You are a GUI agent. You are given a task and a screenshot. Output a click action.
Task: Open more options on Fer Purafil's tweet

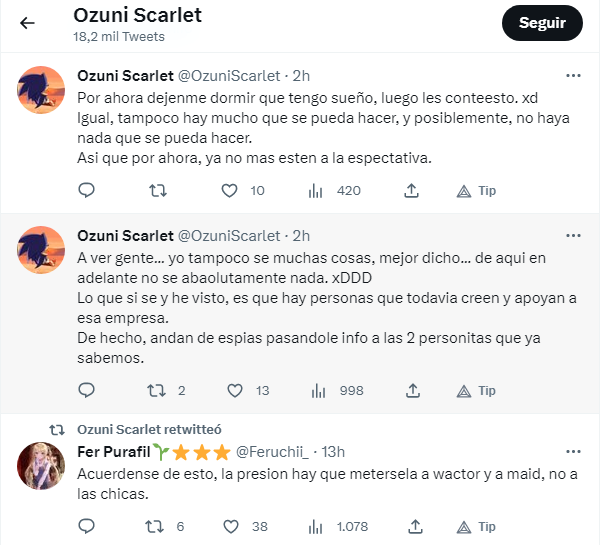pyautogui.click(x=573, y=451)
